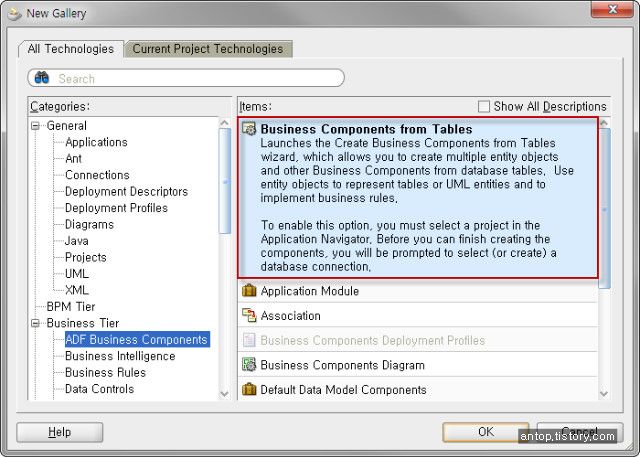Screen dimensions: 640x457
Task: Select the Default Data Model Components item
Action: click(418, 389)
